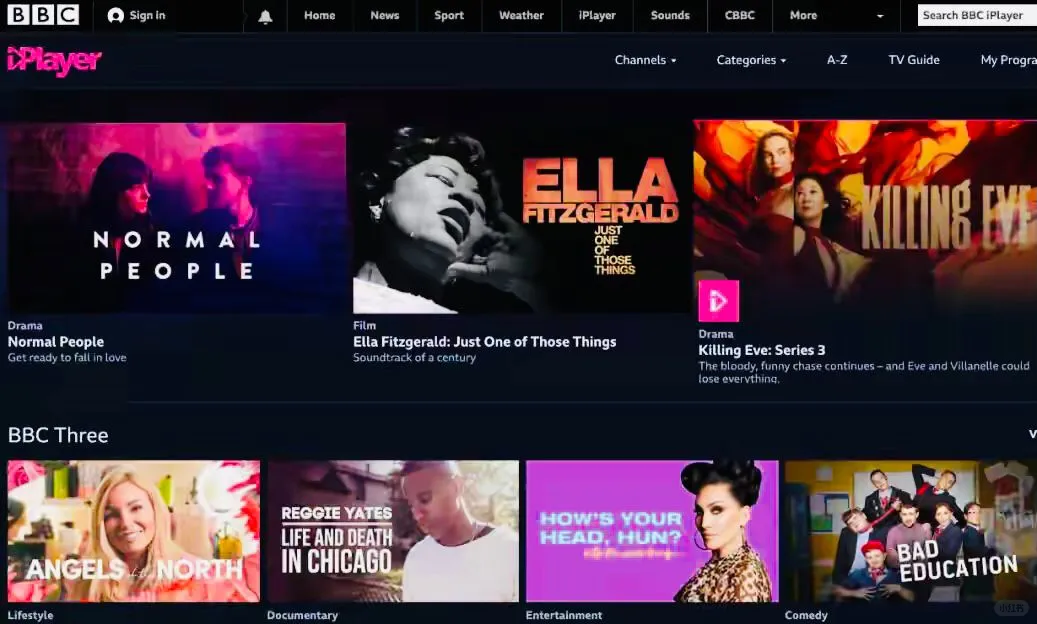The height and width of the screenshot is (624, 1037).
Task: Open the Home navigation item
Action: [319, 15]
